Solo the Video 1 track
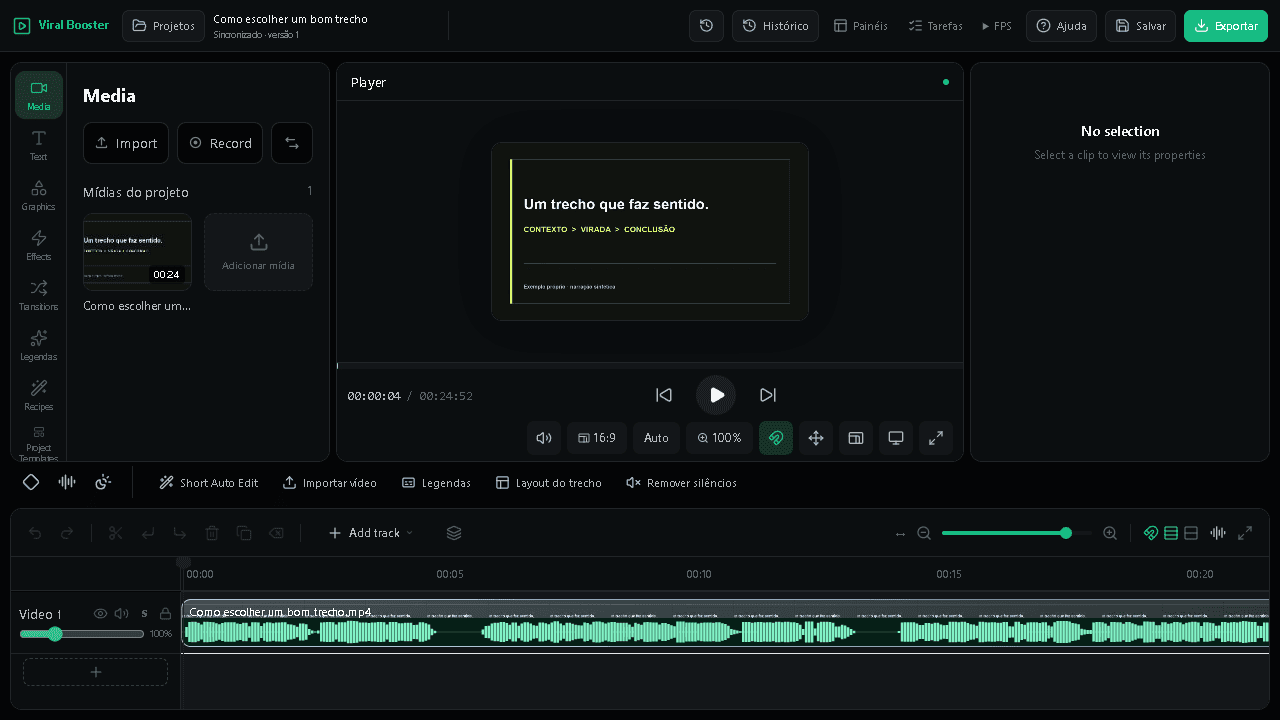Viewport: 1280px width, 720px height. 144,613
